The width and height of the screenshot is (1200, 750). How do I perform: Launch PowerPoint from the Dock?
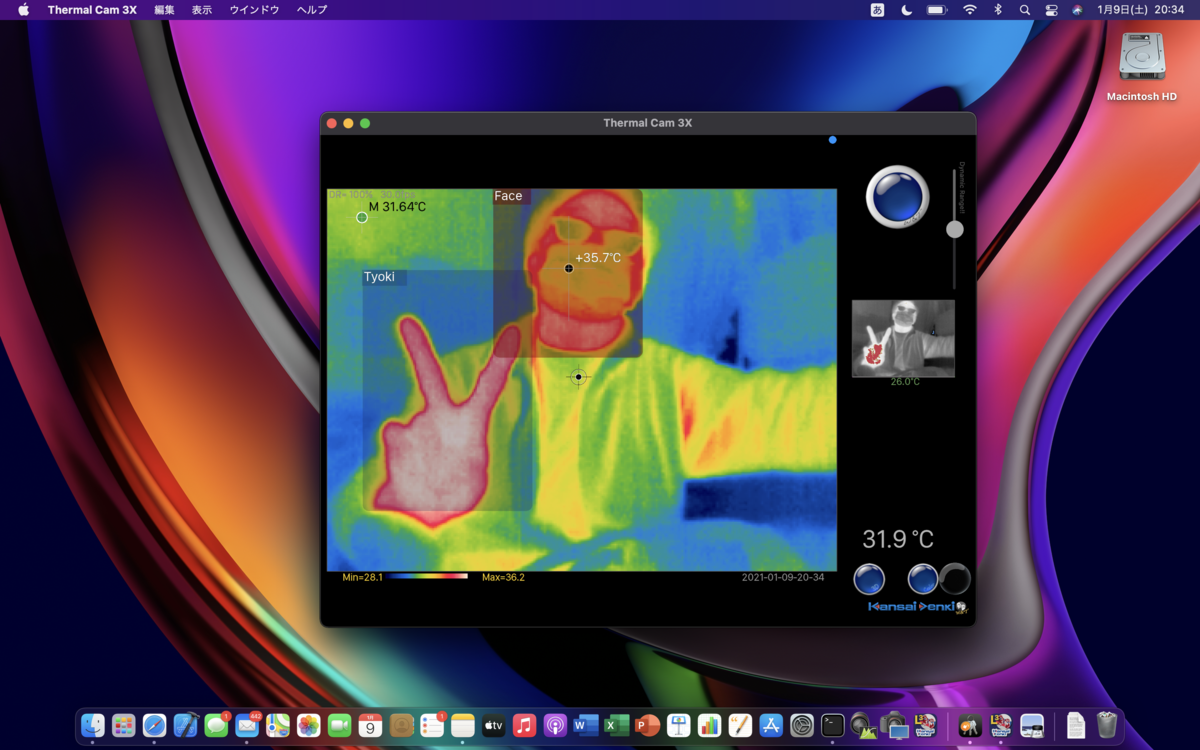[x=647, y=725]
